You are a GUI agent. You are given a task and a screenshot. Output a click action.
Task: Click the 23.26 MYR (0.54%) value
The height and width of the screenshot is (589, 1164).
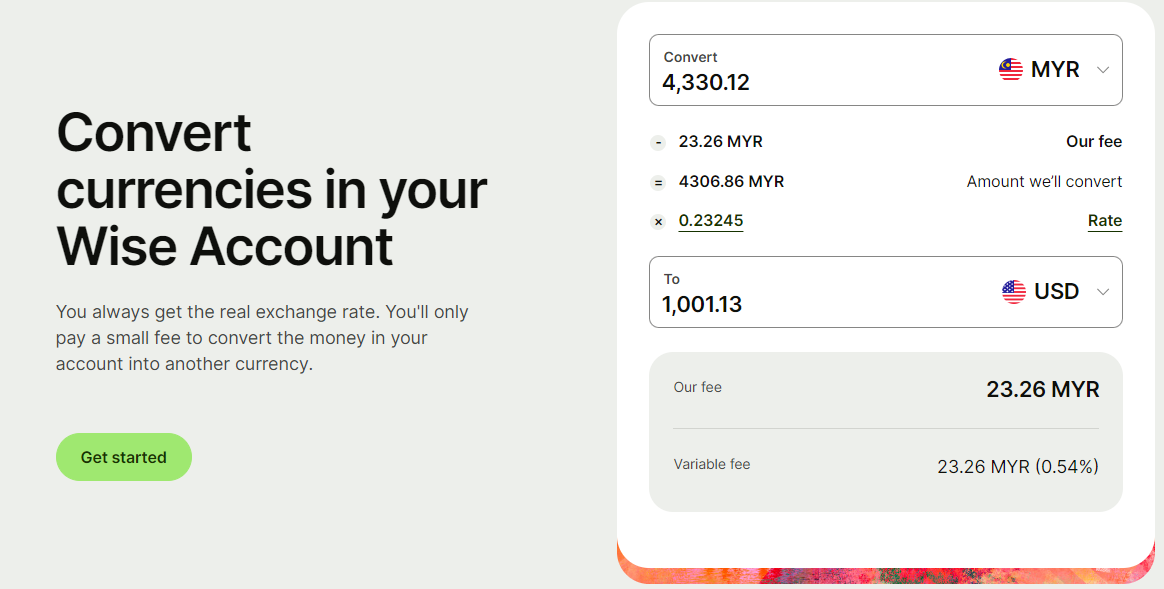click(1017, 466)
